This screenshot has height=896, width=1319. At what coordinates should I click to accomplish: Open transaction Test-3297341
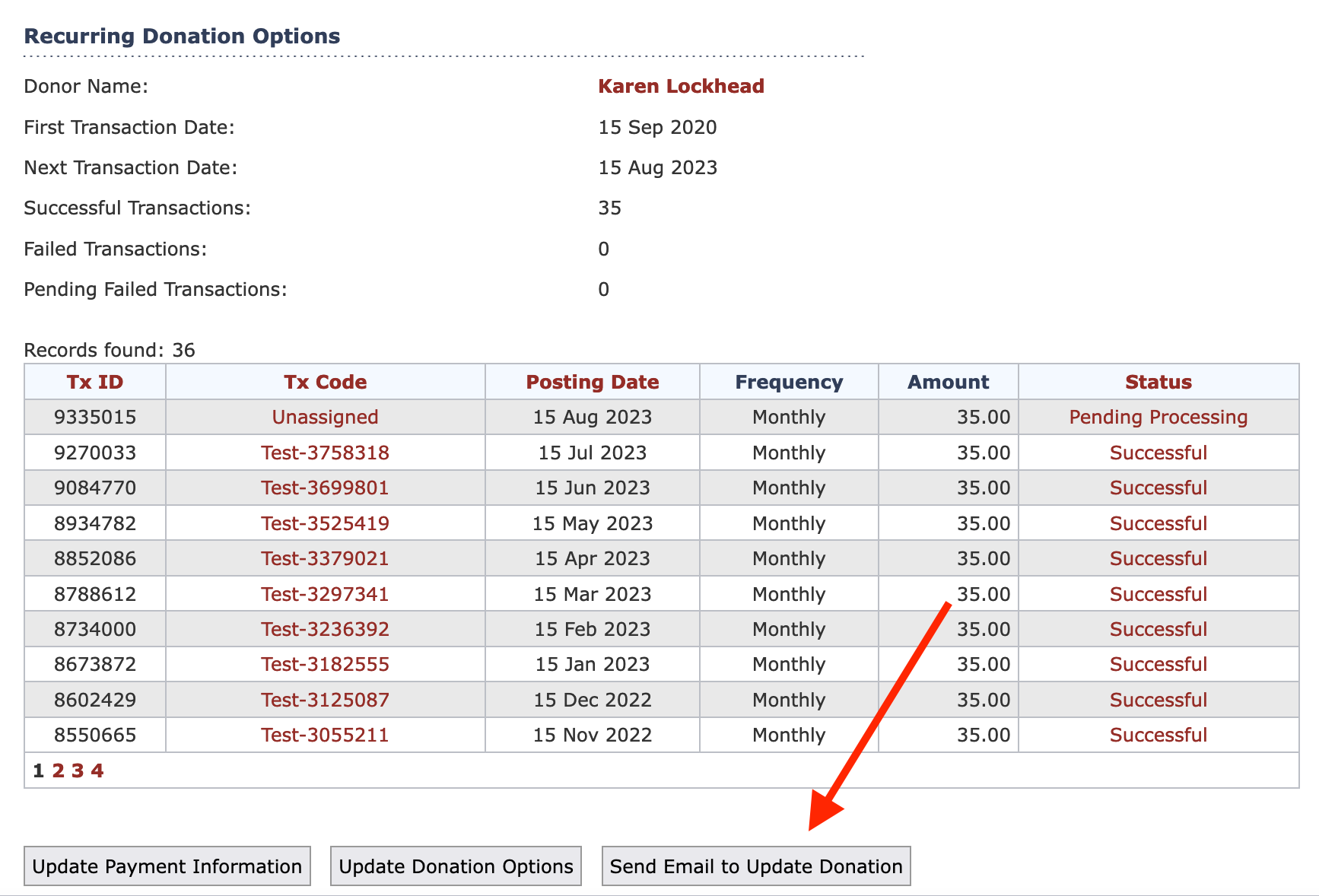coord(326,594)
